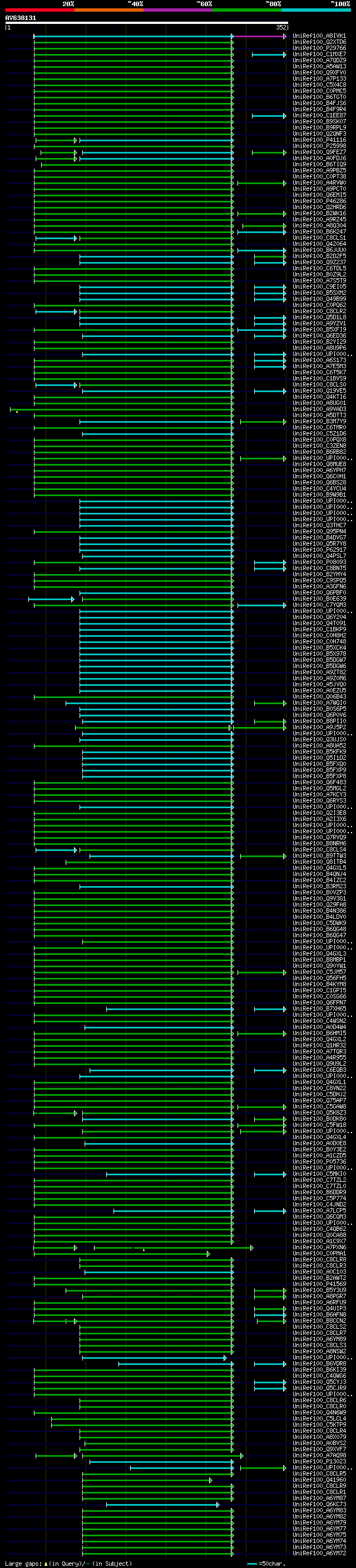This screenshot has width=356, height=1568.
Task: Open entry UniRef100_C7YQM3
Action: [x=319, y=605]
